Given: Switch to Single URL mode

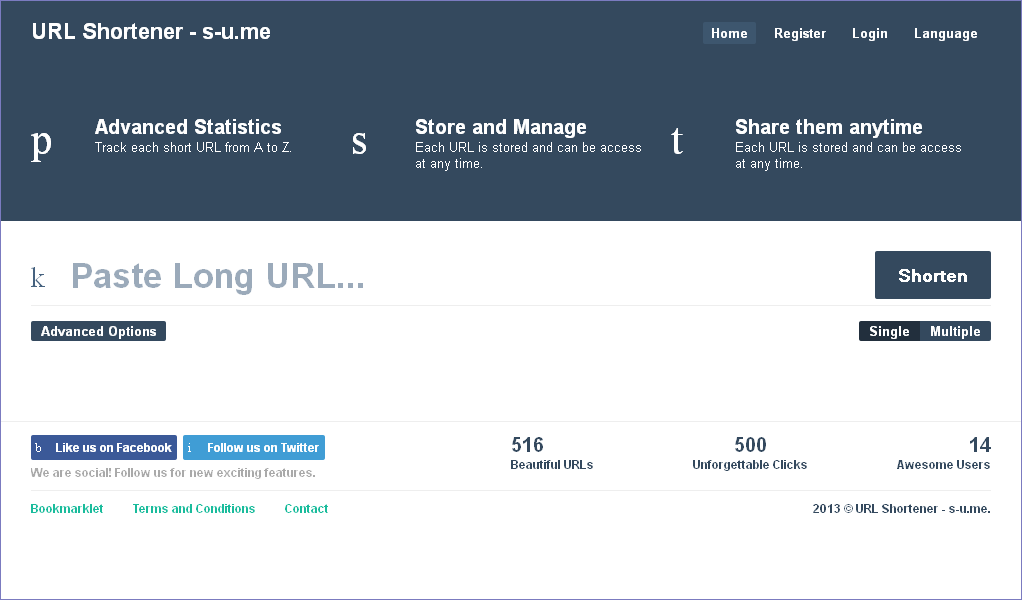Looking at the screenshot, I should click(x=889, y=331).
